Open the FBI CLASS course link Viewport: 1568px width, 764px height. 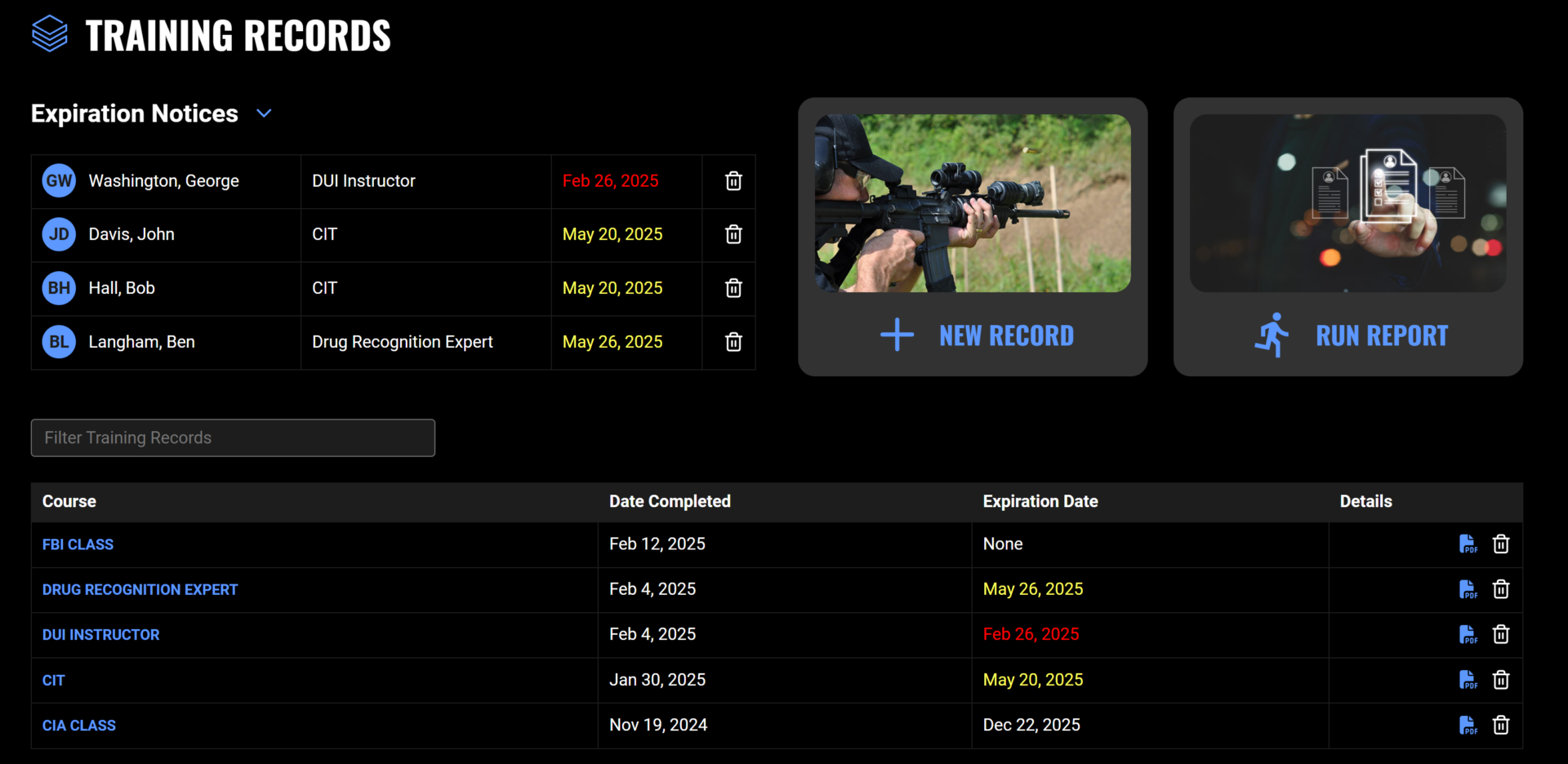(78, 544)
